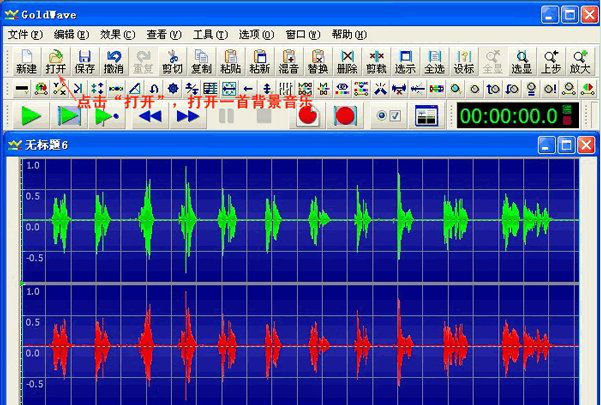Open the 工具 (Tools) menu
This screenshot has height=405, width=601.
[x=209, y=34]
